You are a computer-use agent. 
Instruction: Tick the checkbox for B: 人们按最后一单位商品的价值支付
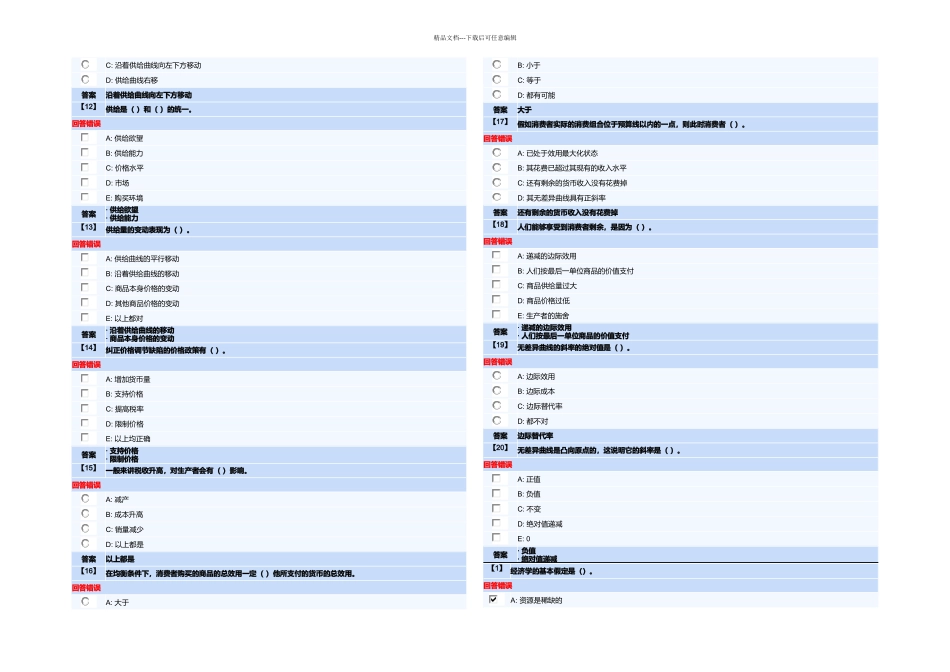point(496,270)
